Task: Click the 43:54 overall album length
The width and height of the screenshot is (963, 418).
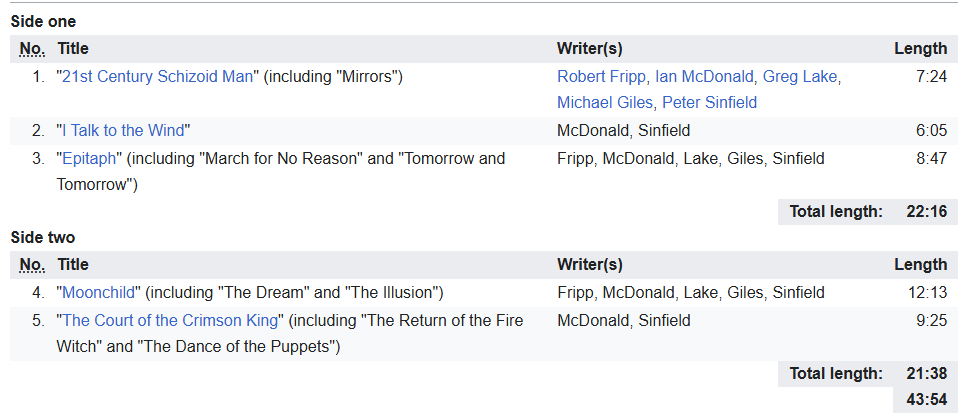Action: 928,399
